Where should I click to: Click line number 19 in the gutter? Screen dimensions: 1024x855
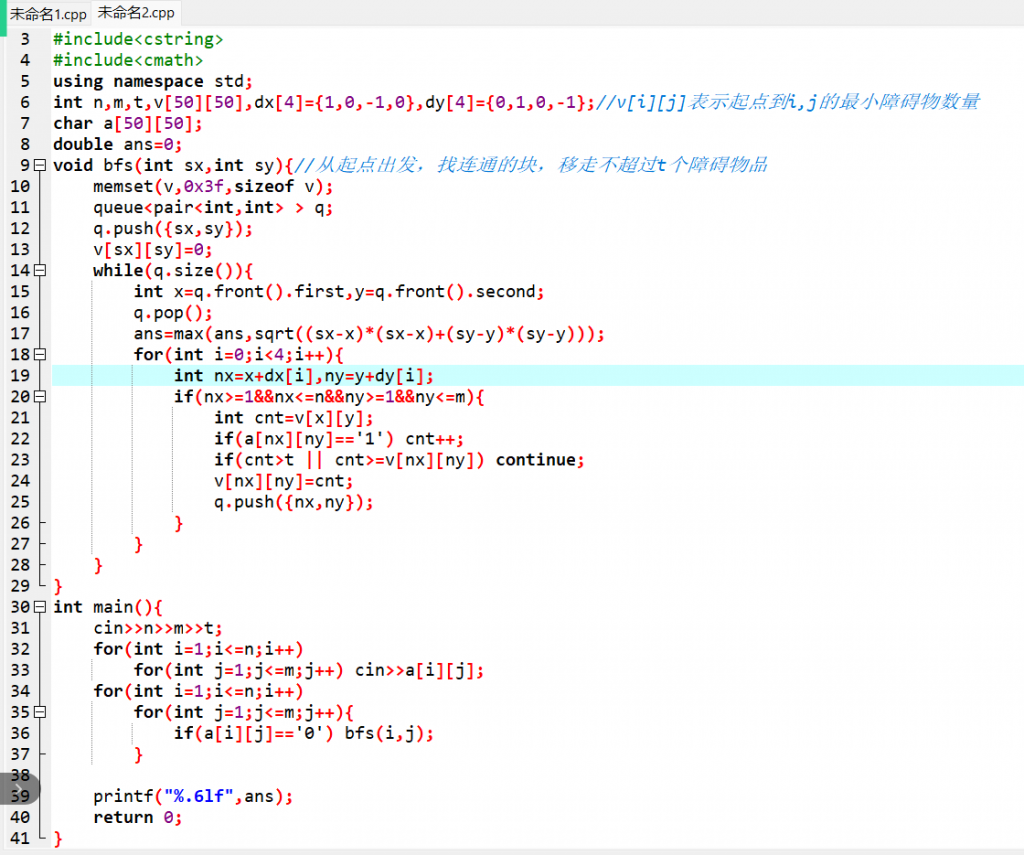click(x=19, y=375)
